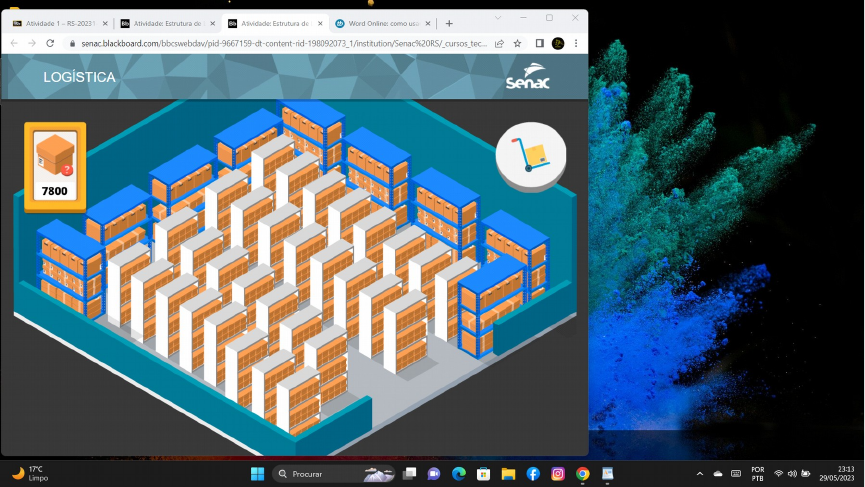Reload the page with the refresh button
The image size is (865, 487).
point(50,43)
